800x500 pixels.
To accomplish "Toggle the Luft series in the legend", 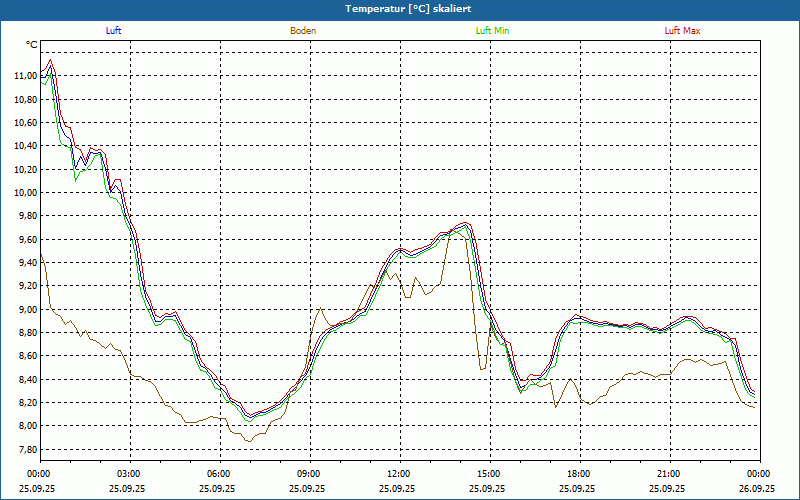I will (x=114, y=31).
